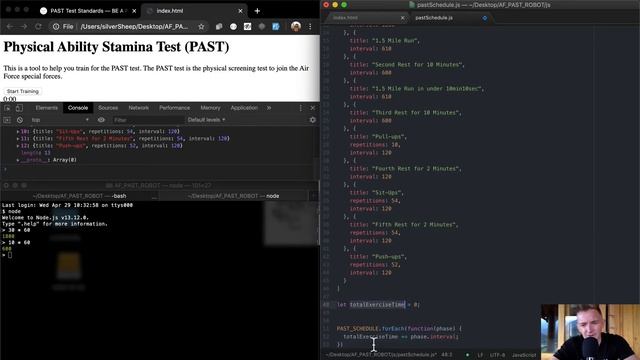Open the DevTools Performance tab

click(175, 108)
